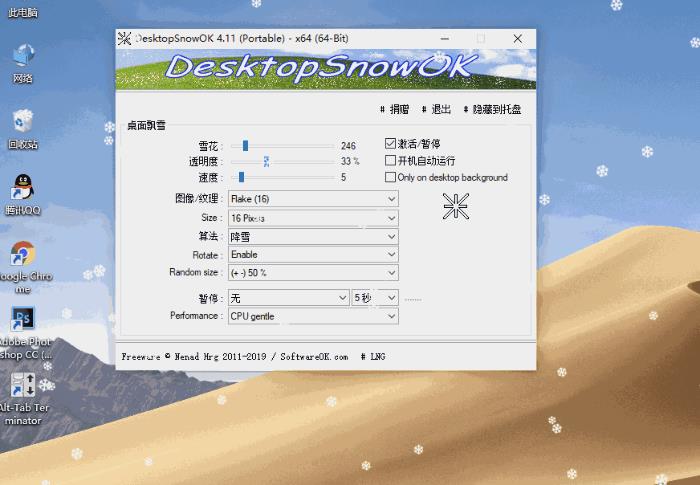700x485 pixels.
Task: Click the DesktopSnowOK title bar snowflake icon
Action: coord(125,39)
